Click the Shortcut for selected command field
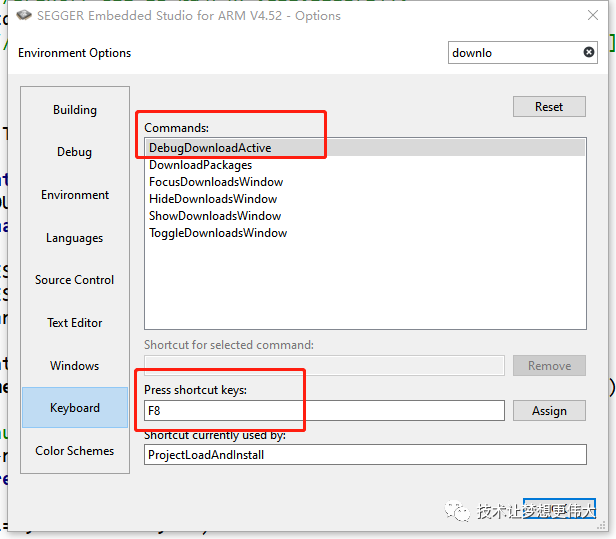616x539 pixels. [x=324, y=366]
